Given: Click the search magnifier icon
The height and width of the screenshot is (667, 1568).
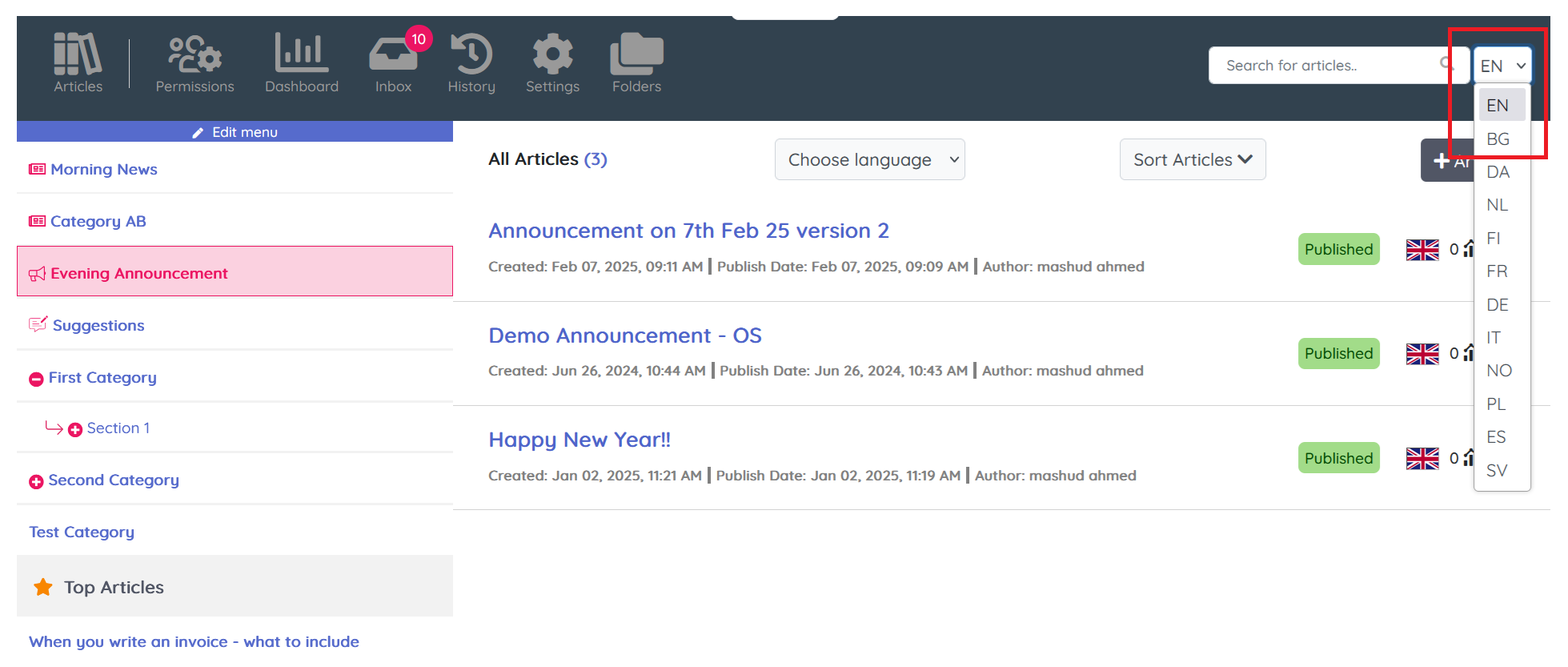Looking at the screenshot, I should tap(1446, 63).
